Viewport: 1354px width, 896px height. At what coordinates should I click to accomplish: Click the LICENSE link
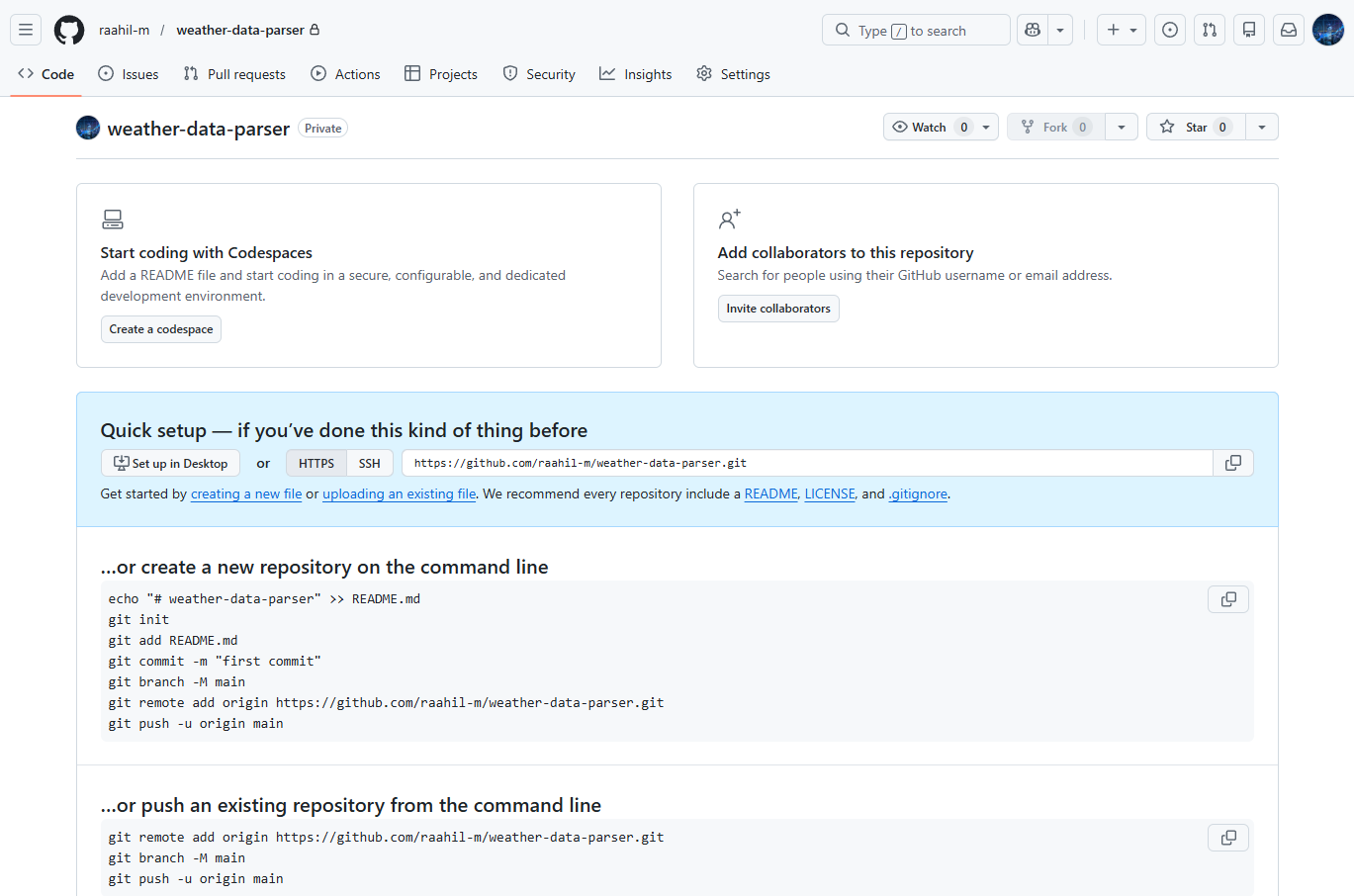(830, 493)
